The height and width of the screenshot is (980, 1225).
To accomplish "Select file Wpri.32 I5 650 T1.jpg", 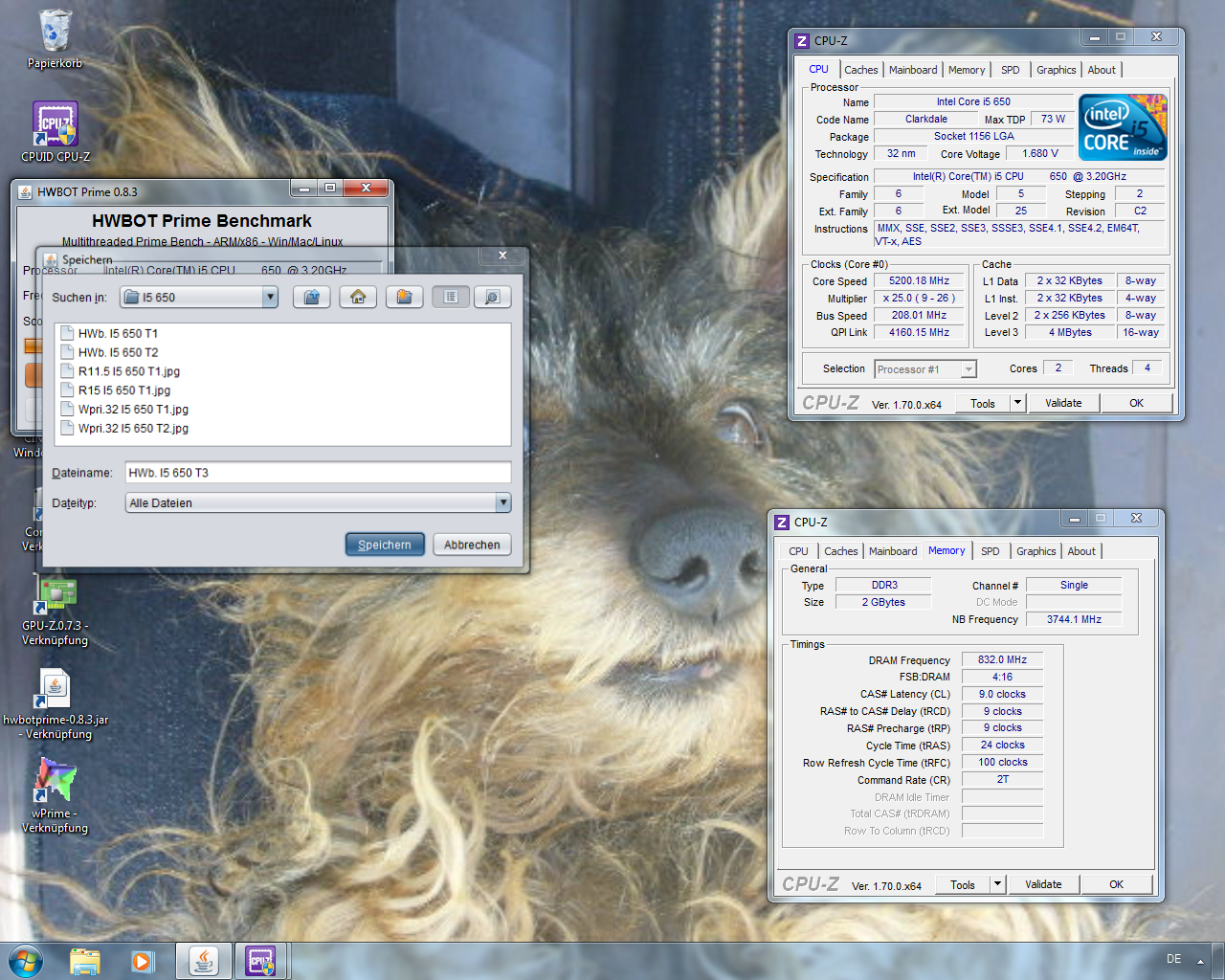I will click(124, 410).
